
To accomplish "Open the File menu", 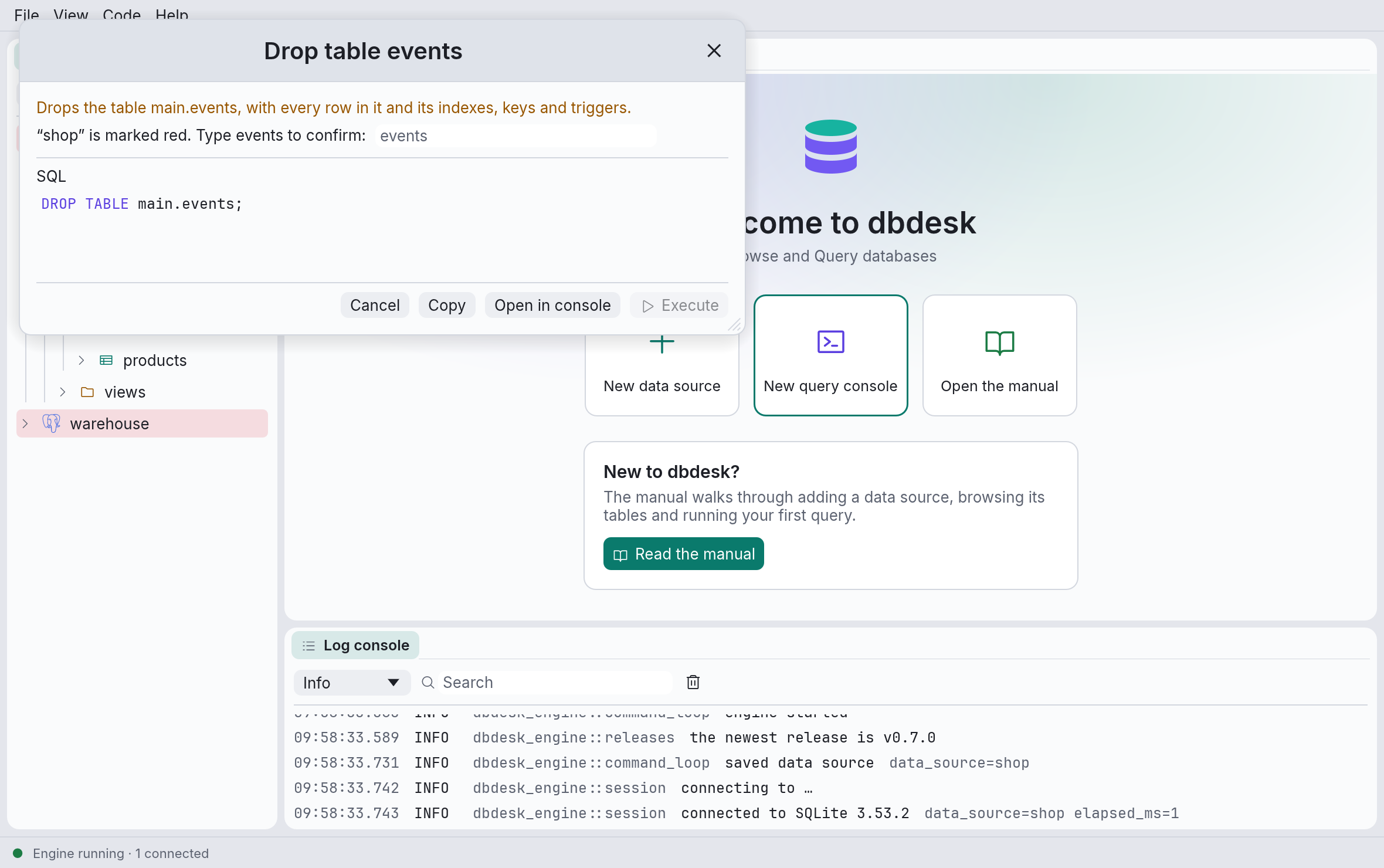I will point(26,15).
